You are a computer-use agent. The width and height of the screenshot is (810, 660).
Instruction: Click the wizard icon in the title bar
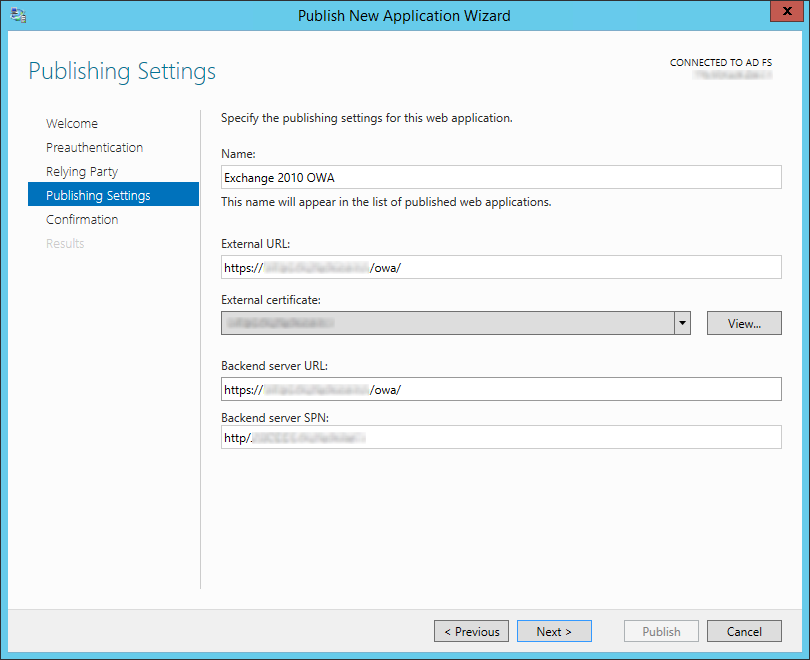coord(17,15)
